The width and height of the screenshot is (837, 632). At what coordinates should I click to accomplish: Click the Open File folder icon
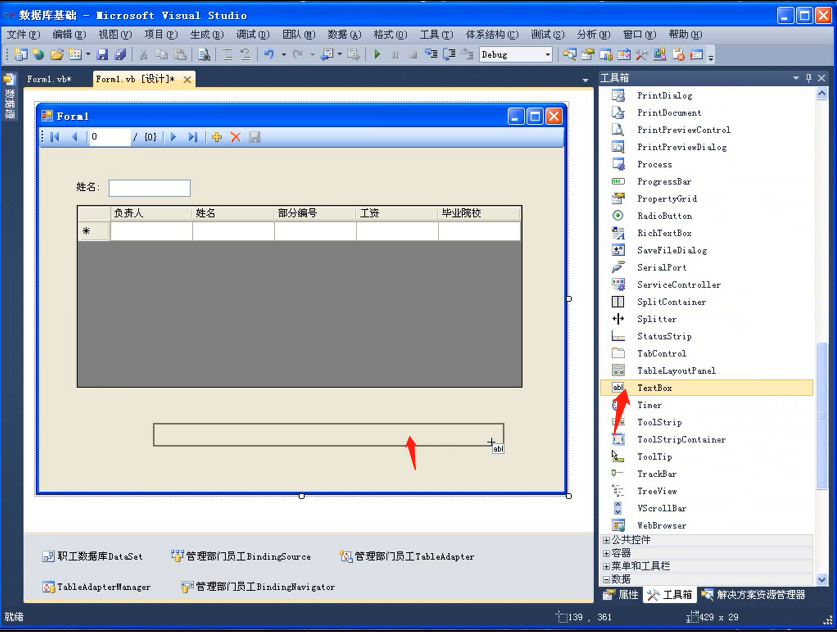click(57, 54)
